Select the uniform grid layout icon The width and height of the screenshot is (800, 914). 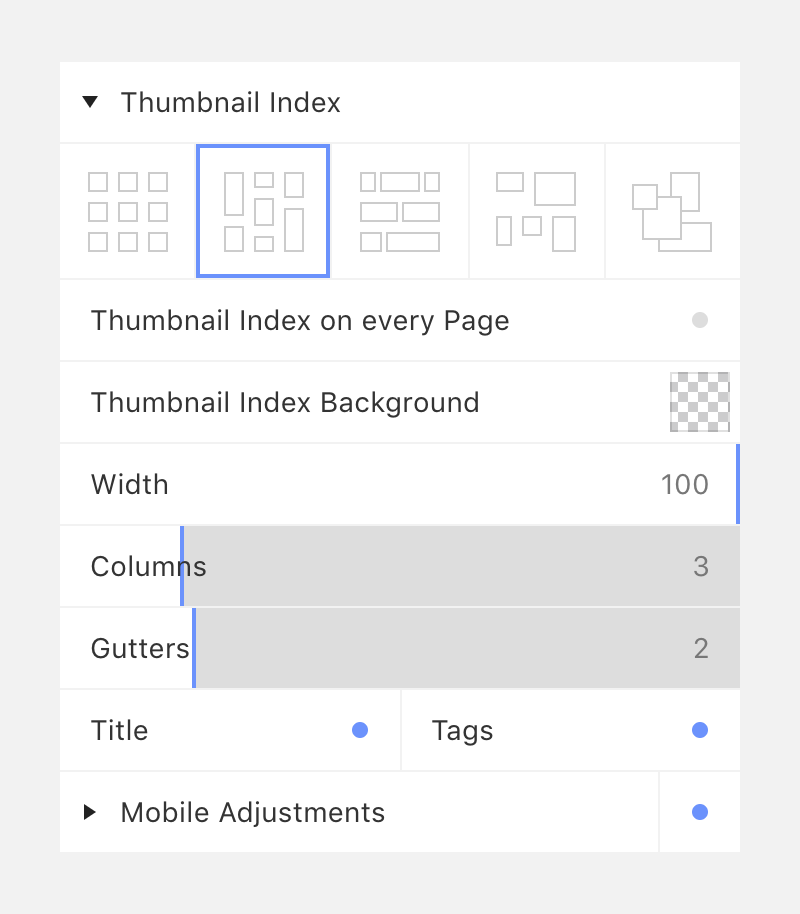(128, 211)
